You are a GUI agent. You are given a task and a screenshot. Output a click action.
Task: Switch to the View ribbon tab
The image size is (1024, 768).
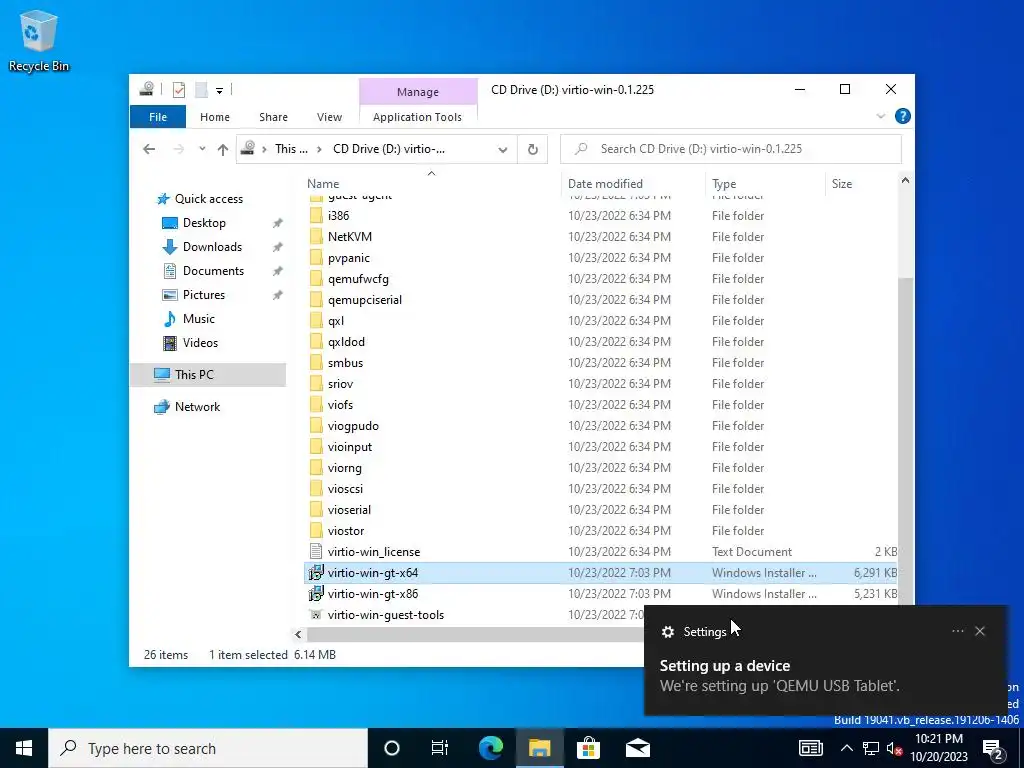click(x=329, y=117)
